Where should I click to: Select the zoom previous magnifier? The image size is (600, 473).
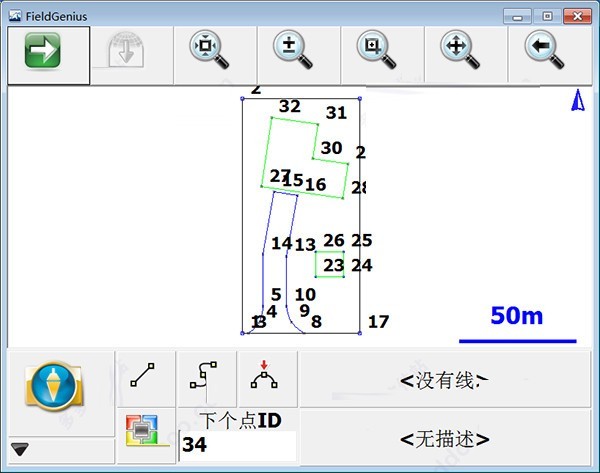point(544,50)
